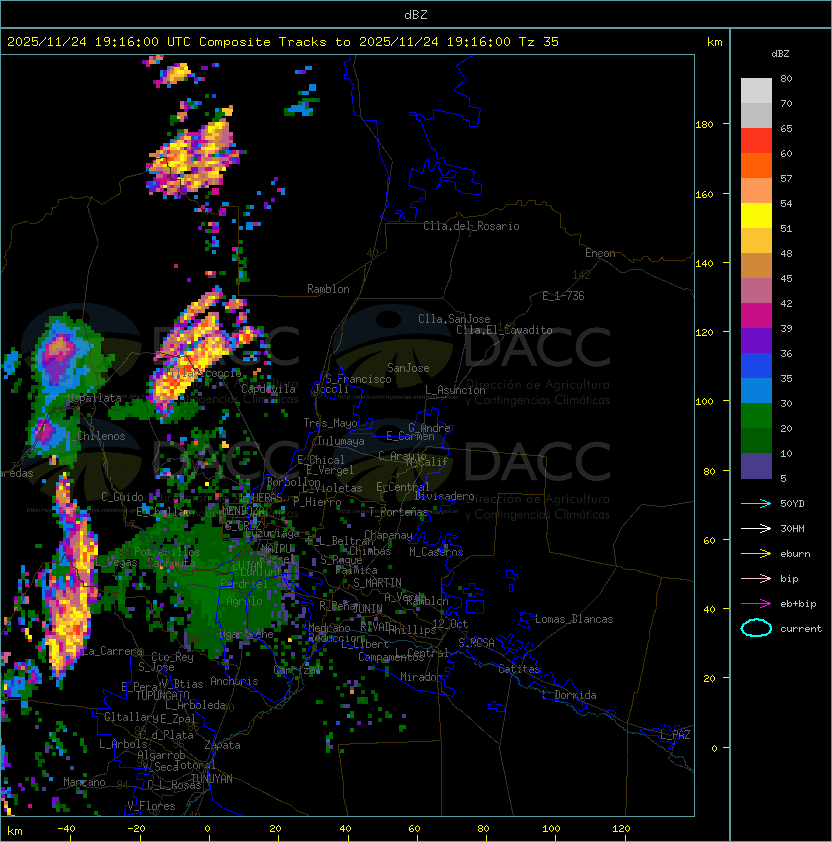The height and width of the screenshot is (842, 832).
Task: Click the 'Clla.SanJose' map label
Action: coord(454,319)
